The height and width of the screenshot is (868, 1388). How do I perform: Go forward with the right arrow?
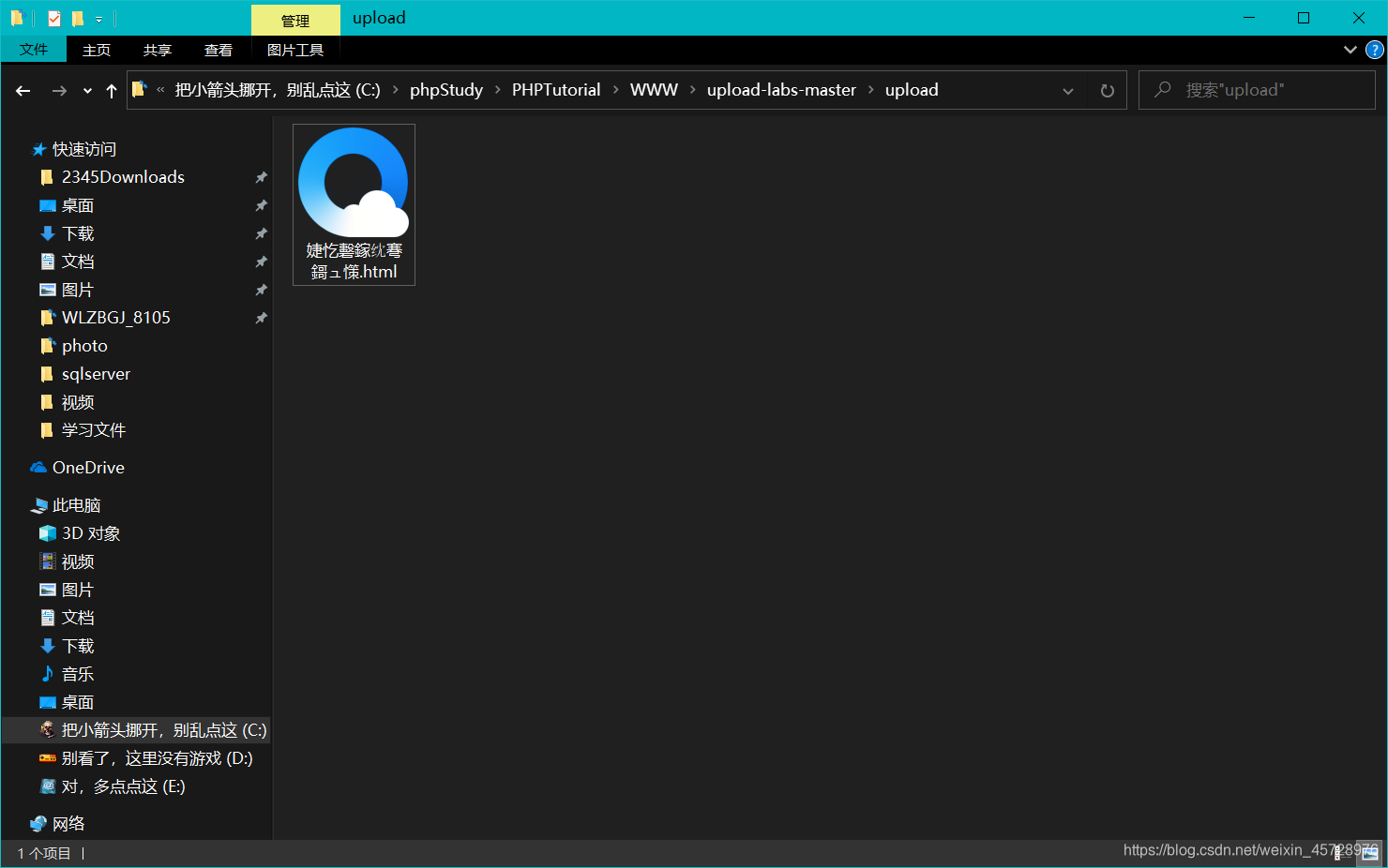coord(59,91)
